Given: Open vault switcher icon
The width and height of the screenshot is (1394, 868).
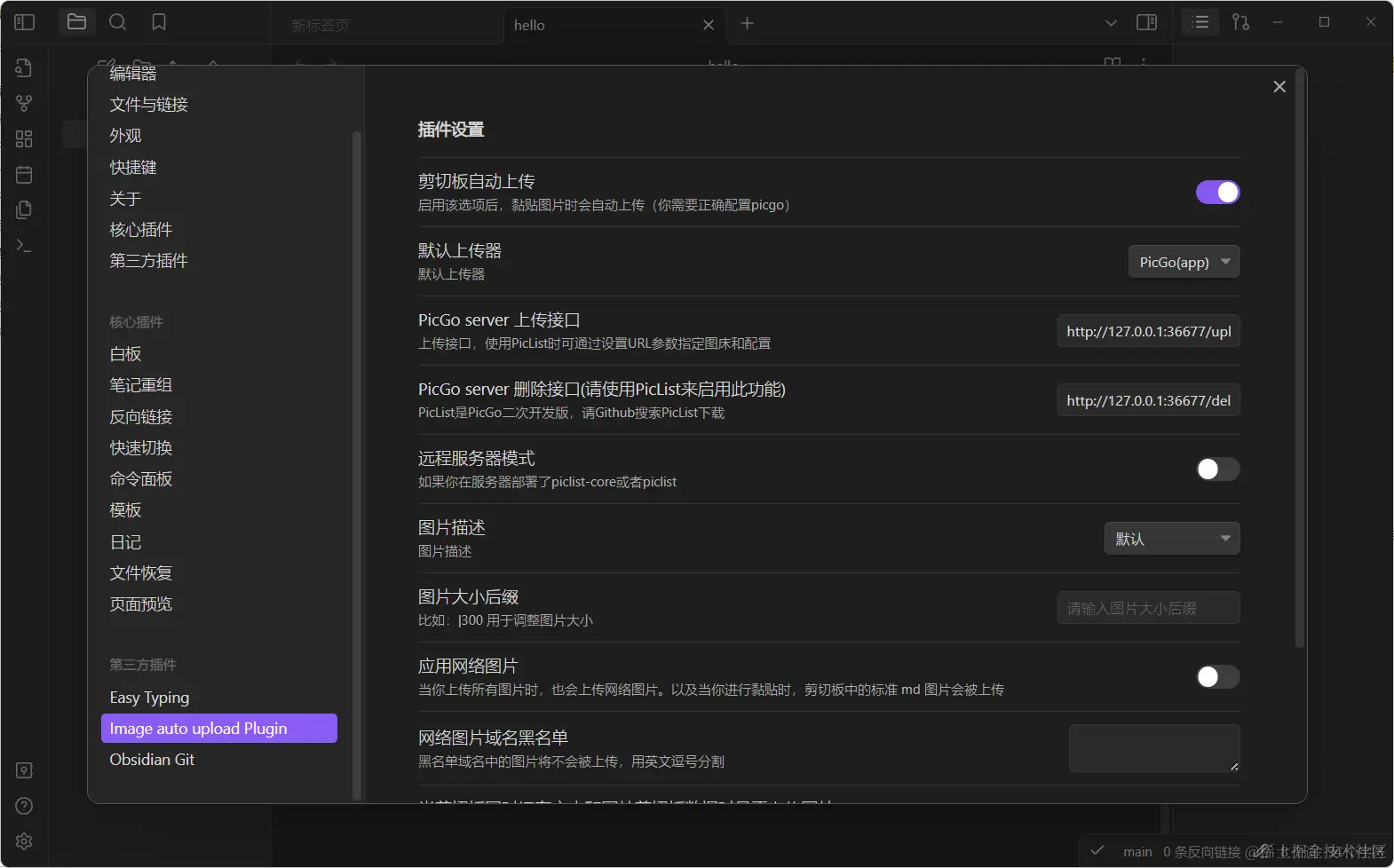Looking at the screenshot, I should click(x=24, y=770).
